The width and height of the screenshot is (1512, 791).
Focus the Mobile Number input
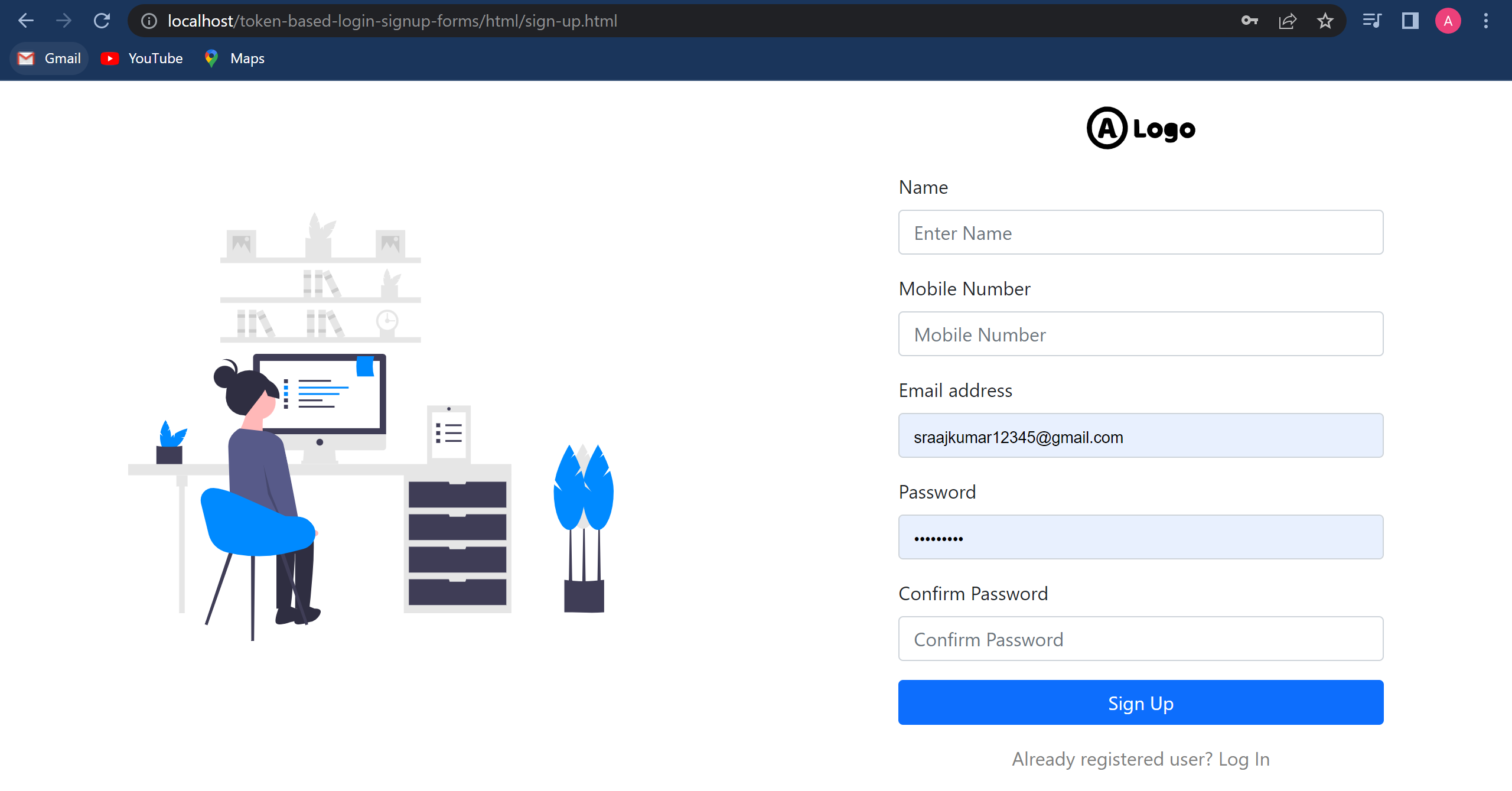[x=1140, y=334]
